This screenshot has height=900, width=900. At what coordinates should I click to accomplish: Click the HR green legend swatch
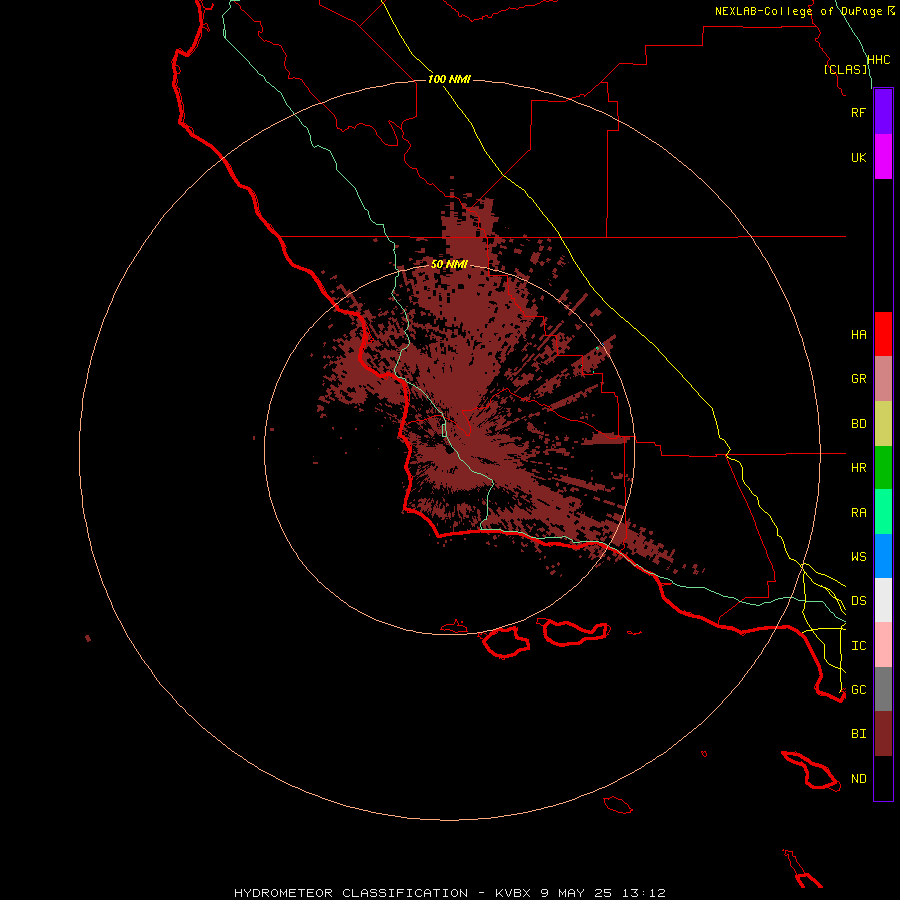pos(883,468)
